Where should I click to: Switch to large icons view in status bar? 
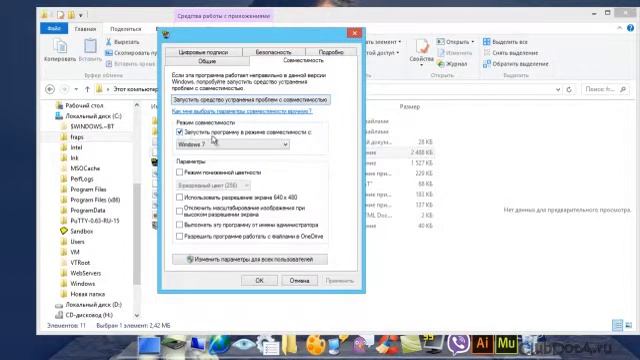click(x=629, y=325)
